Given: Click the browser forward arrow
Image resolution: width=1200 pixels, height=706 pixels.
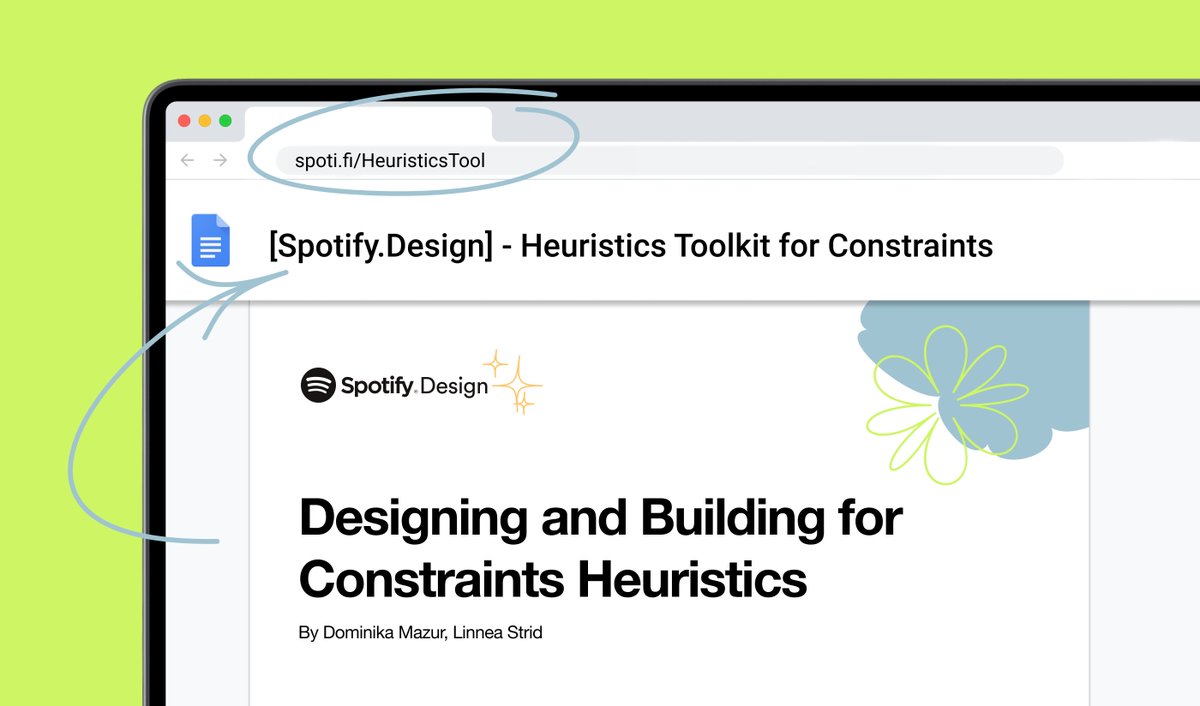Looking at the screenshot, I should pos(220,160).
